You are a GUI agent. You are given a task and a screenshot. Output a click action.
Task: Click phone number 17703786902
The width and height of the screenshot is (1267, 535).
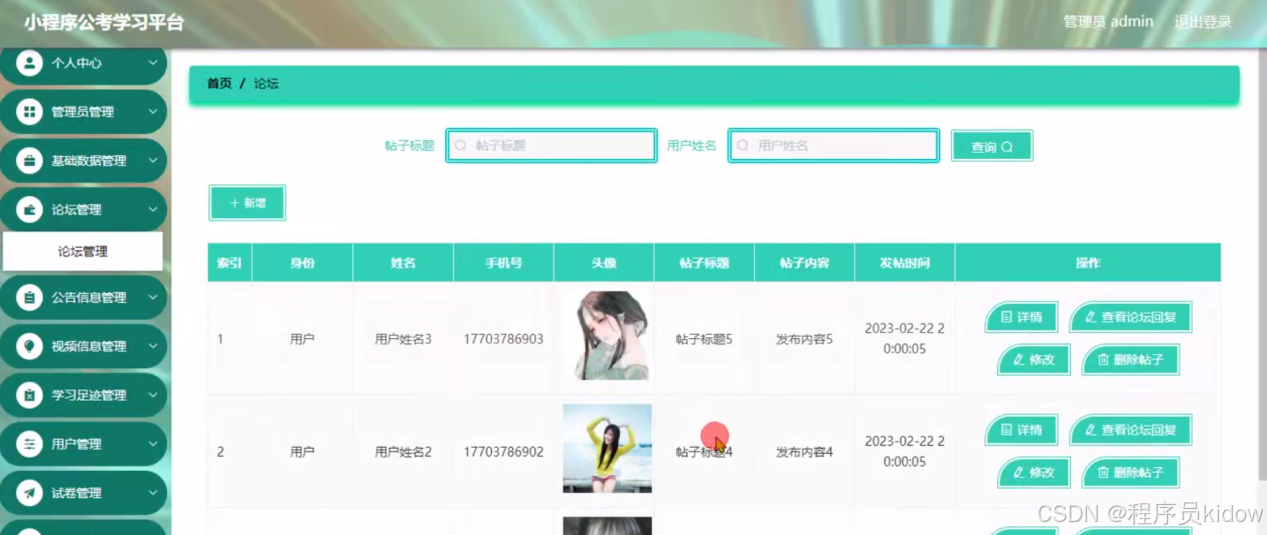pyautogui.click(x=503, y=452)
